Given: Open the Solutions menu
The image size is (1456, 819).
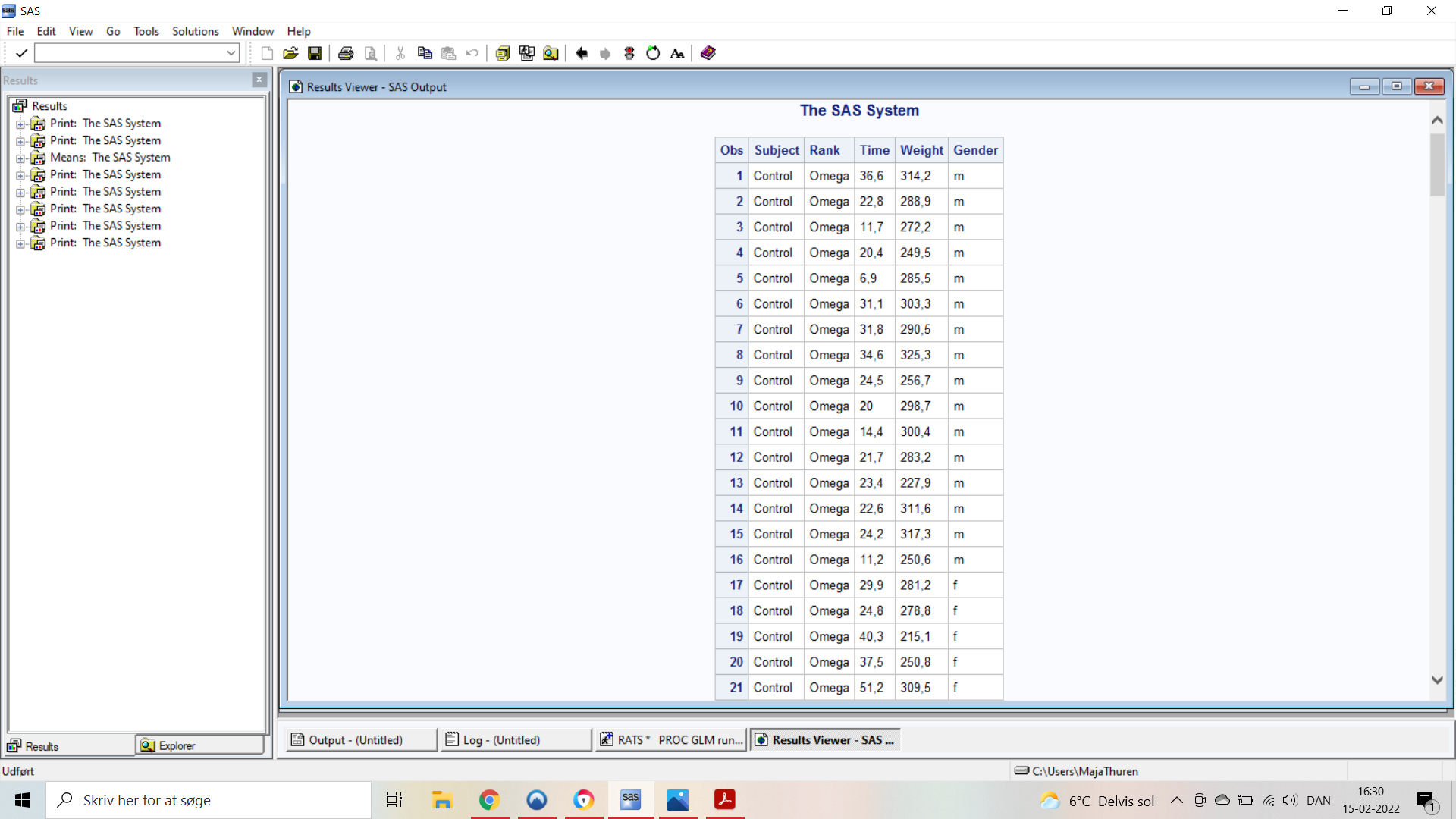Looking at the screenshot, I should pos(195,31).
